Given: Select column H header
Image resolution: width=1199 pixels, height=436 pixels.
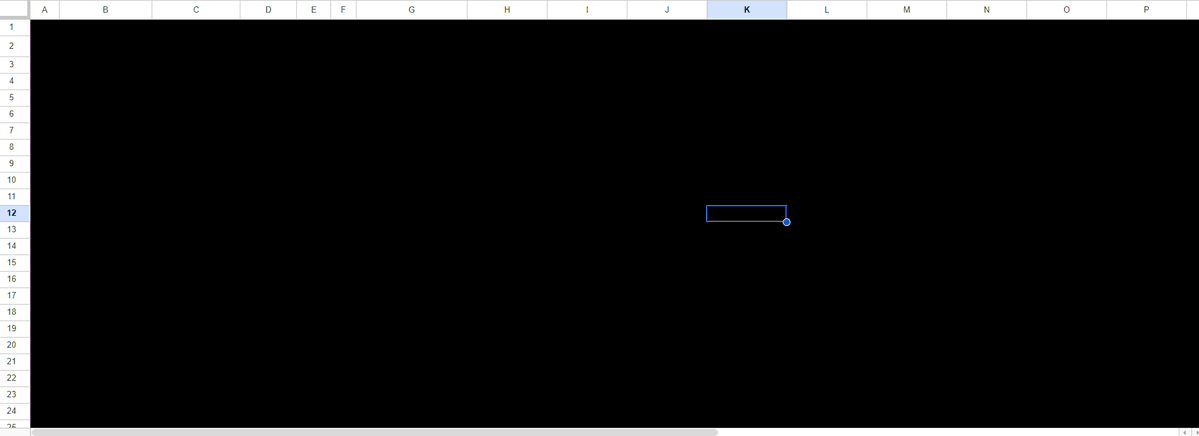Looking at the screenshot, I should 507,9.
